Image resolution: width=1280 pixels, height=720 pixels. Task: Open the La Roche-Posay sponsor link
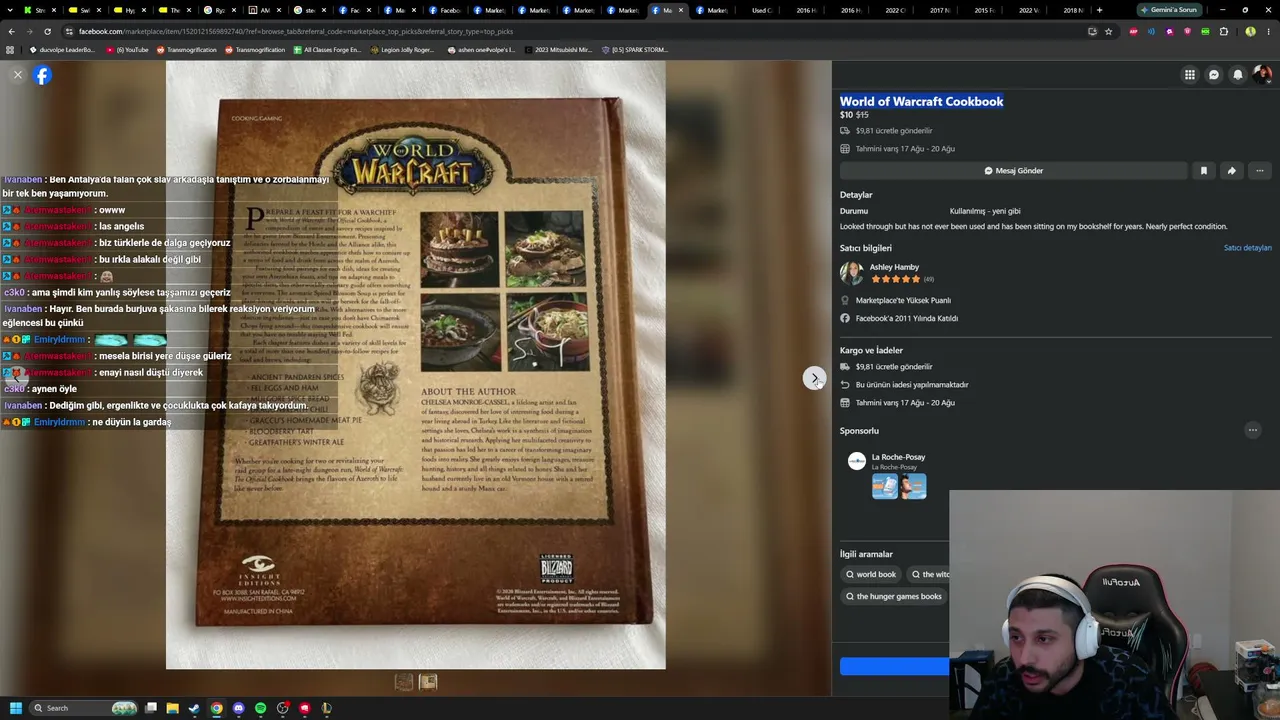click(x=898, y=457)
